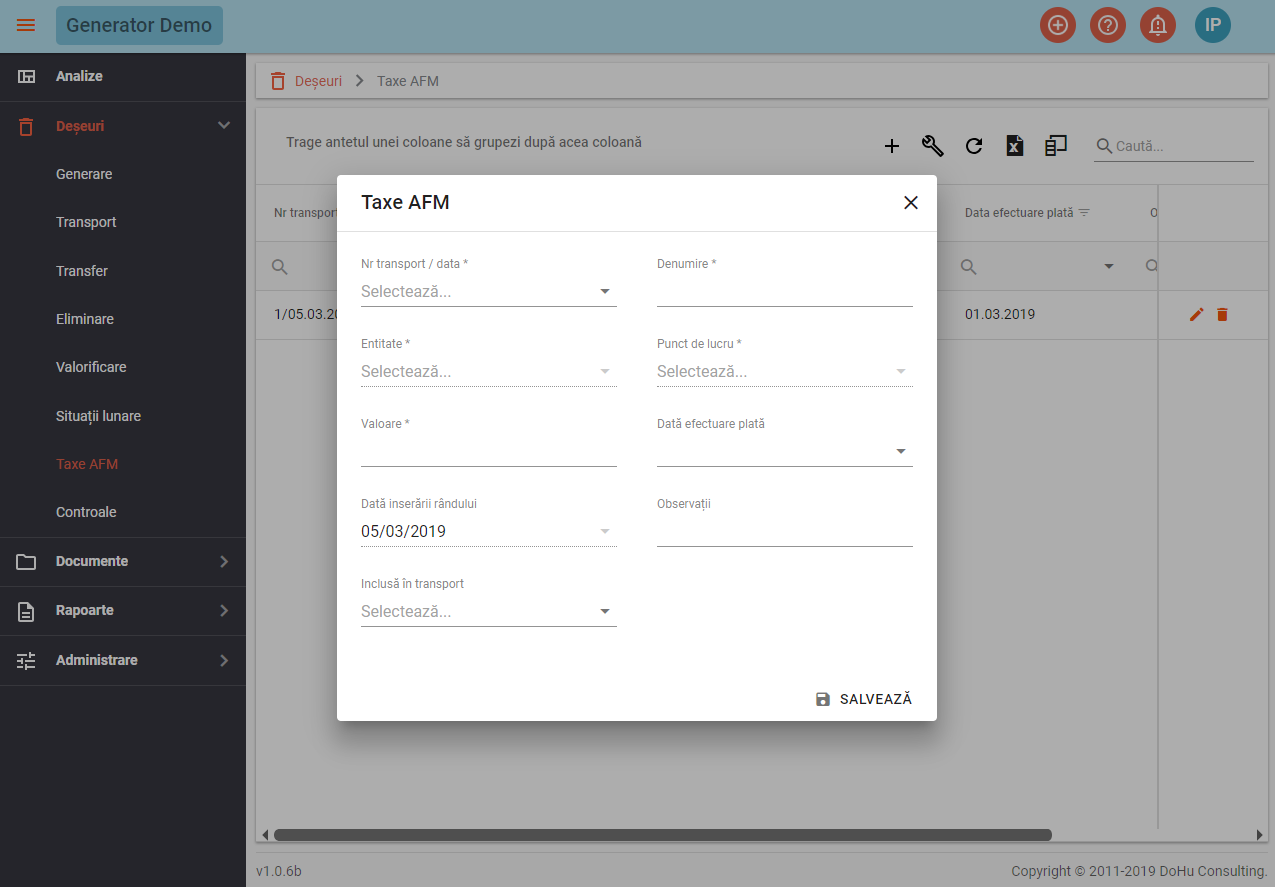
Task: Click the 01.03.2019 table cell
Action: point(1000,315)
